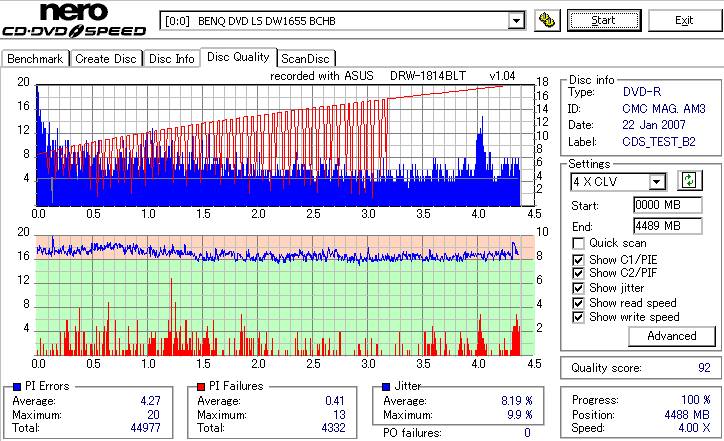The image size is (724, 441).
Task: Toggle Show C2/PIF checkbox
Action: tap(578, 273)
